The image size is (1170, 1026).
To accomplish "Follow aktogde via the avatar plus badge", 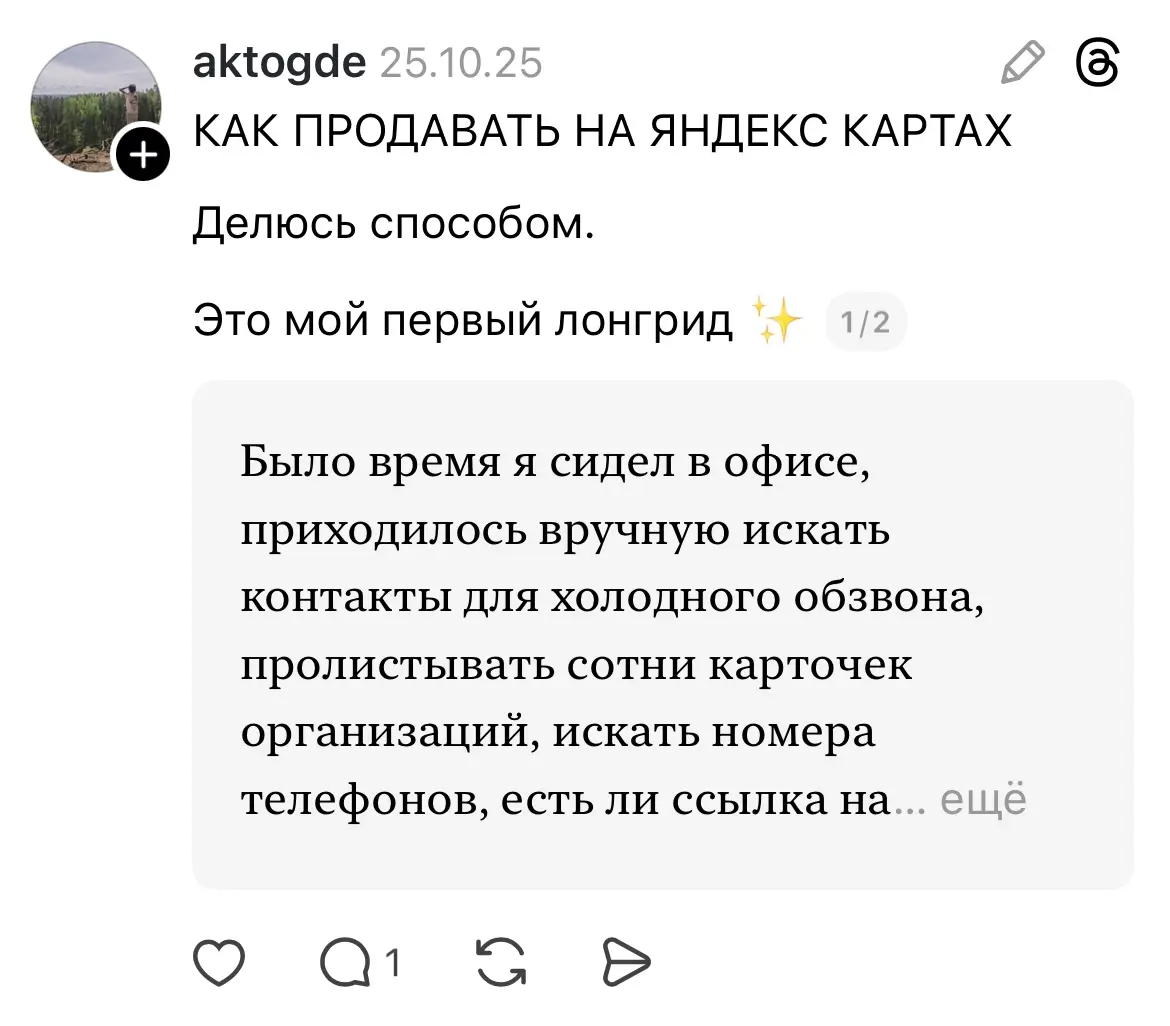I will pos(143,153).
